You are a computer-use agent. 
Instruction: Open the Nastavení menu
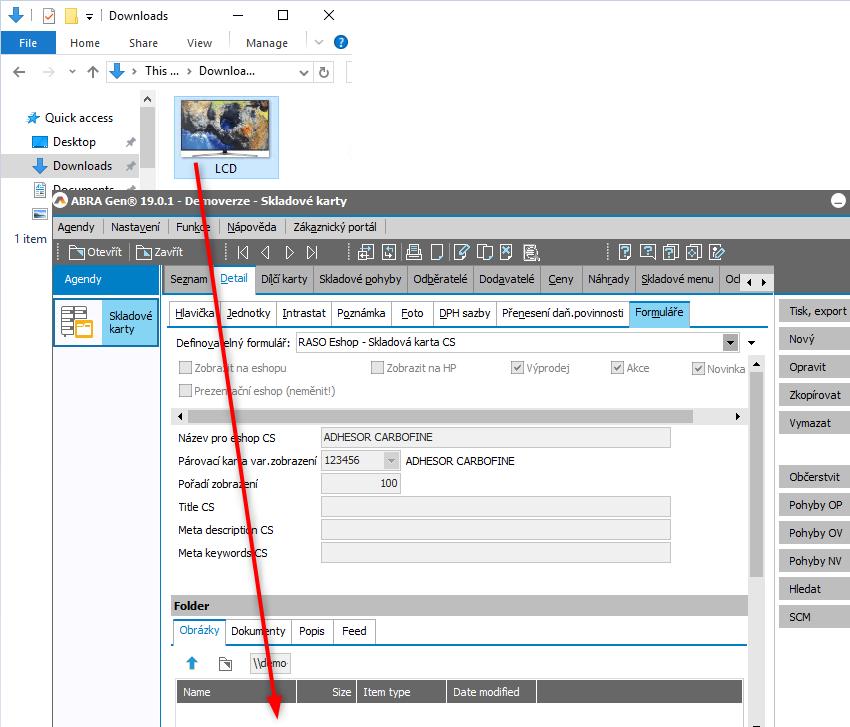click(136, 227)
